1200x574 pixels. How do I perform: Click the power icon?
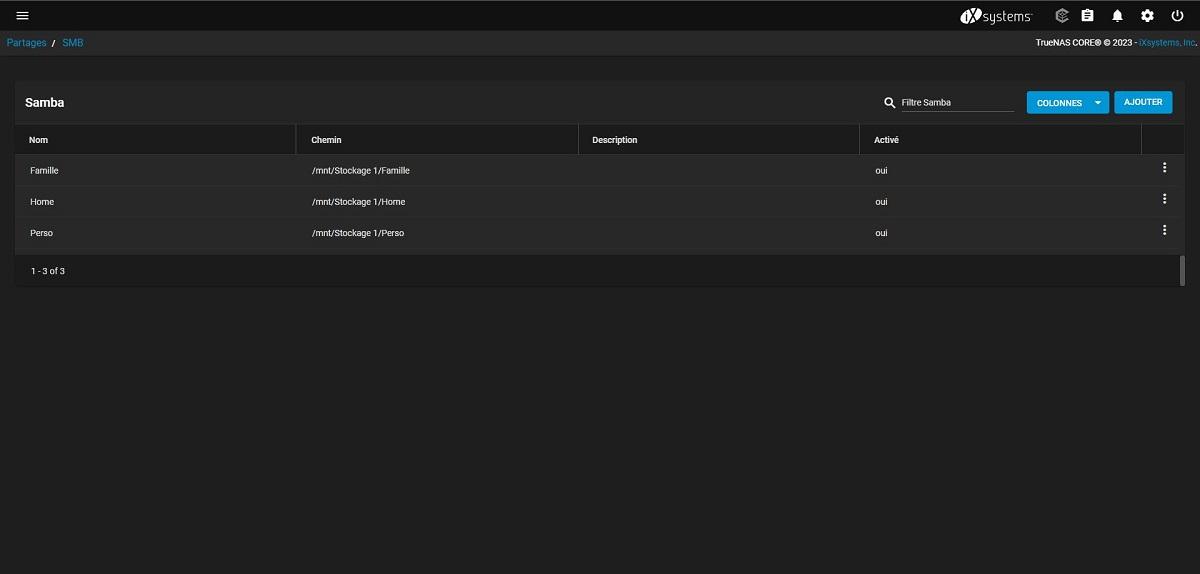(1177, 16)
